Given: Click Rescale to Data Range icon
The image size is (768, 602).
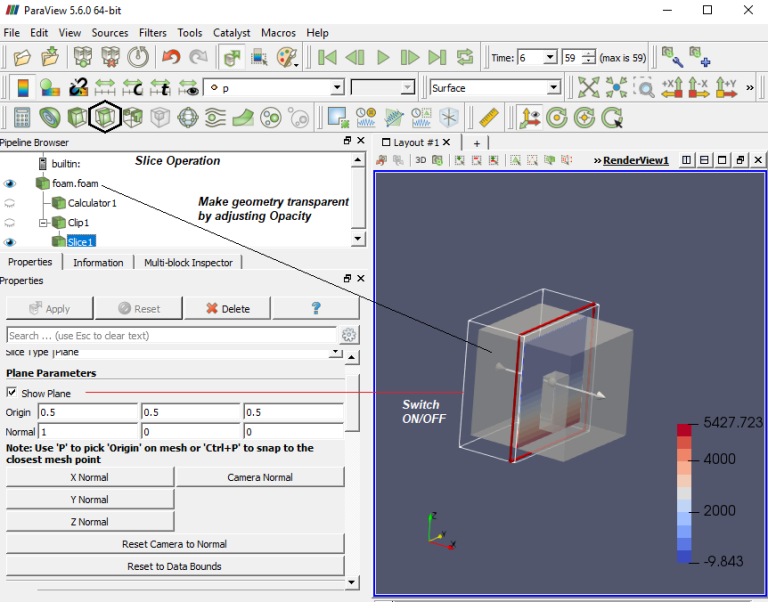Looking at the screenshot, I should point(105,88).
